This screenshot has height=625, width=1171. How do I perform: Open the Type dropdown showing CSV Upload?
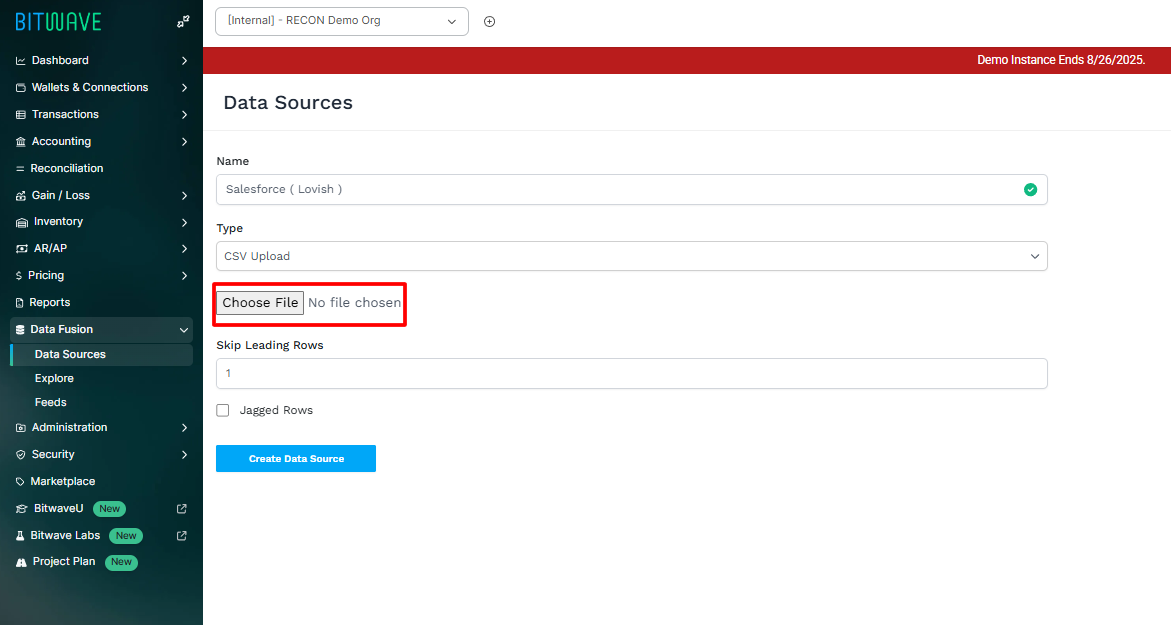pyautogui.click(x=632, y=256)
